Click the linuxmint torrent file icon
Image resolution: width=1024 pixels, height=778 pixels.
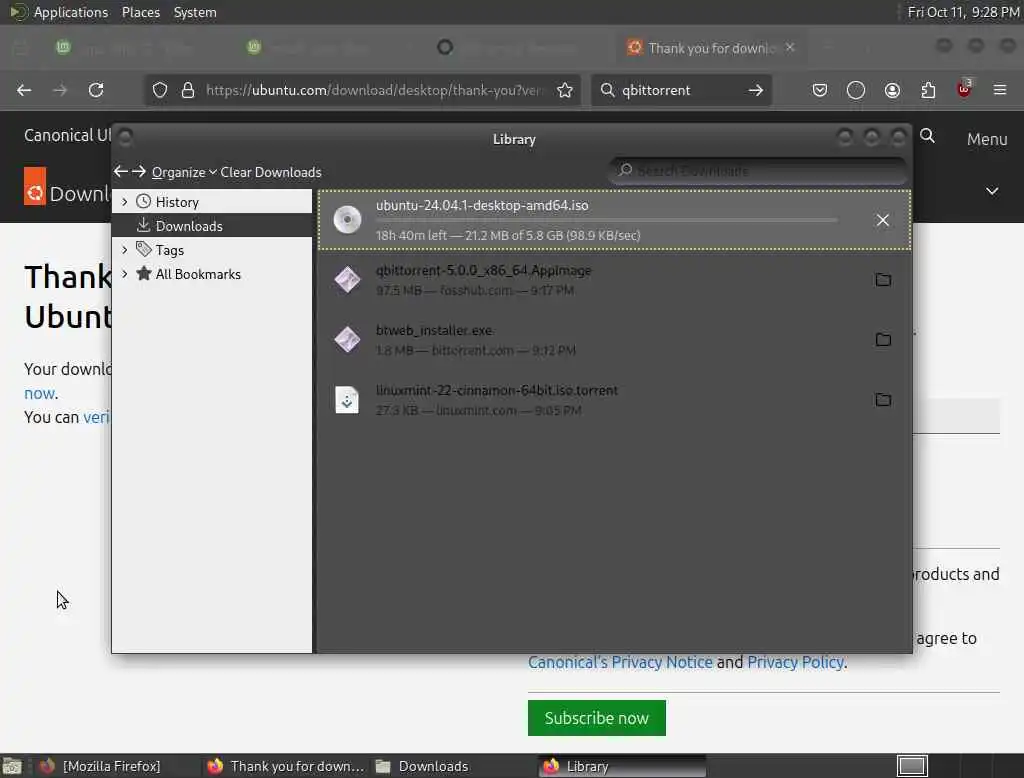pyautogui.click(x=347, y=400)
